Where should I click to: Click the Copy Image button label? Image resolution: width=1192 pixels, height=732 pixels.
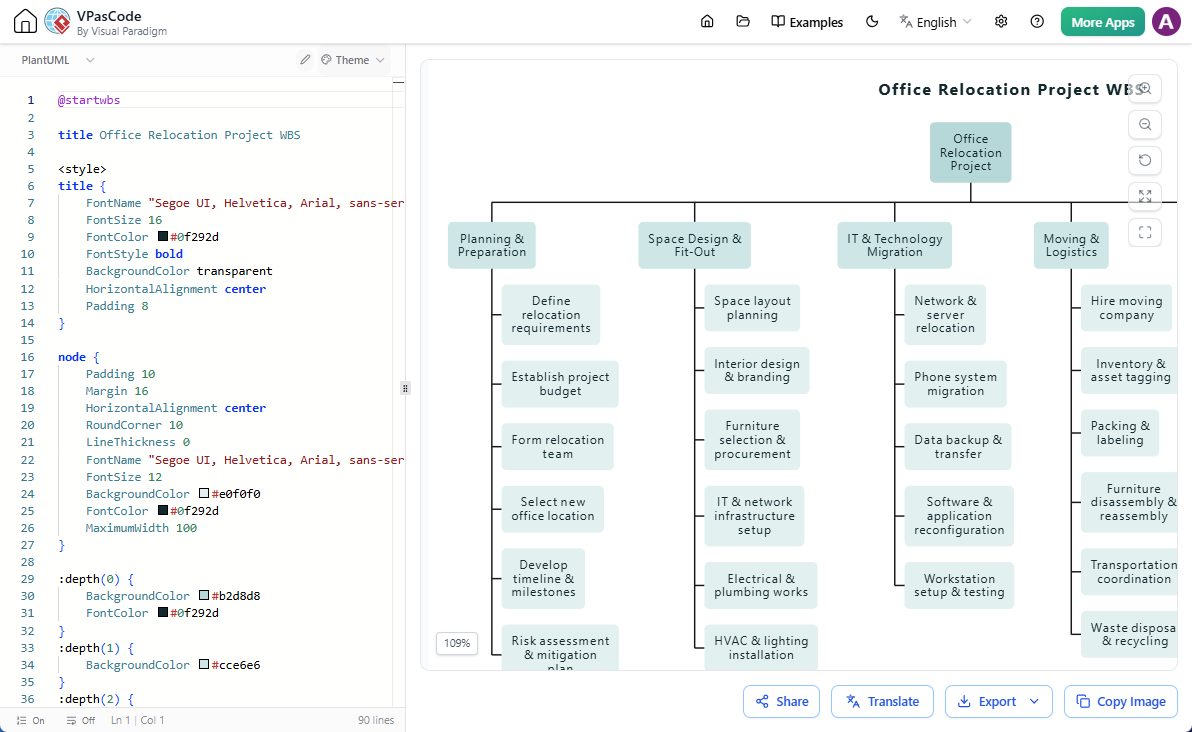[1131, 702]
